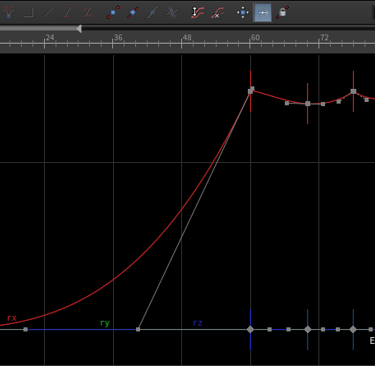This screenshot has height=366, width=375.
Task: Click the greyed blue crossed-curves icon
Action: pos(172,13)
